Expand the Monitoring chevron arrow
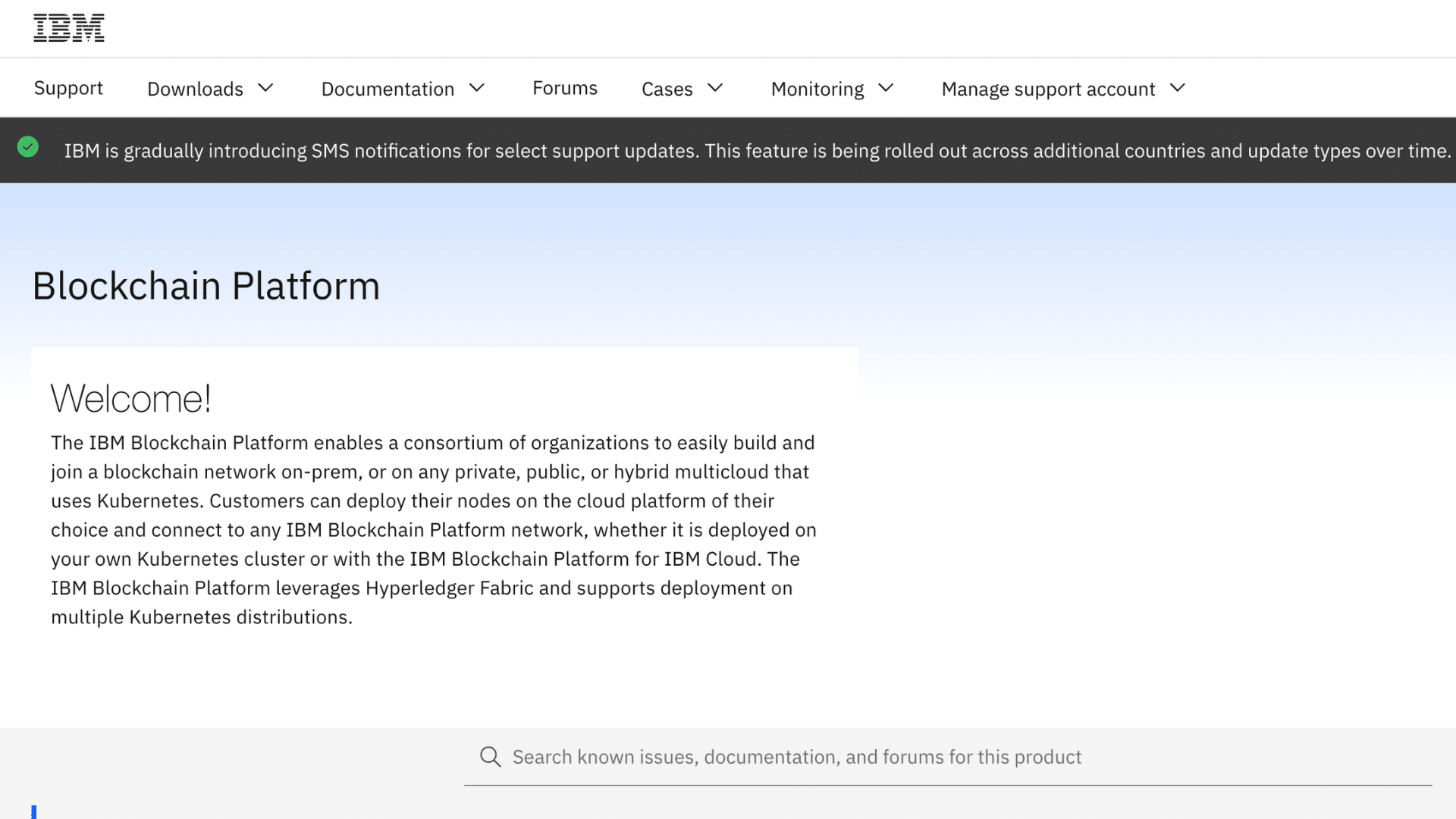Viewport: 1456px width, 819px height. (886, 88)
